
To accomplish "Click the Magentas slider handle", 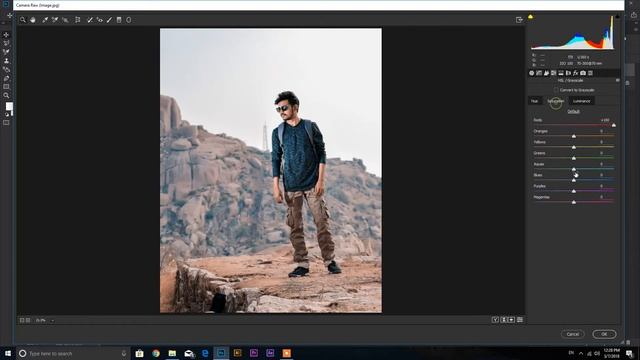I will coord(573,202).
